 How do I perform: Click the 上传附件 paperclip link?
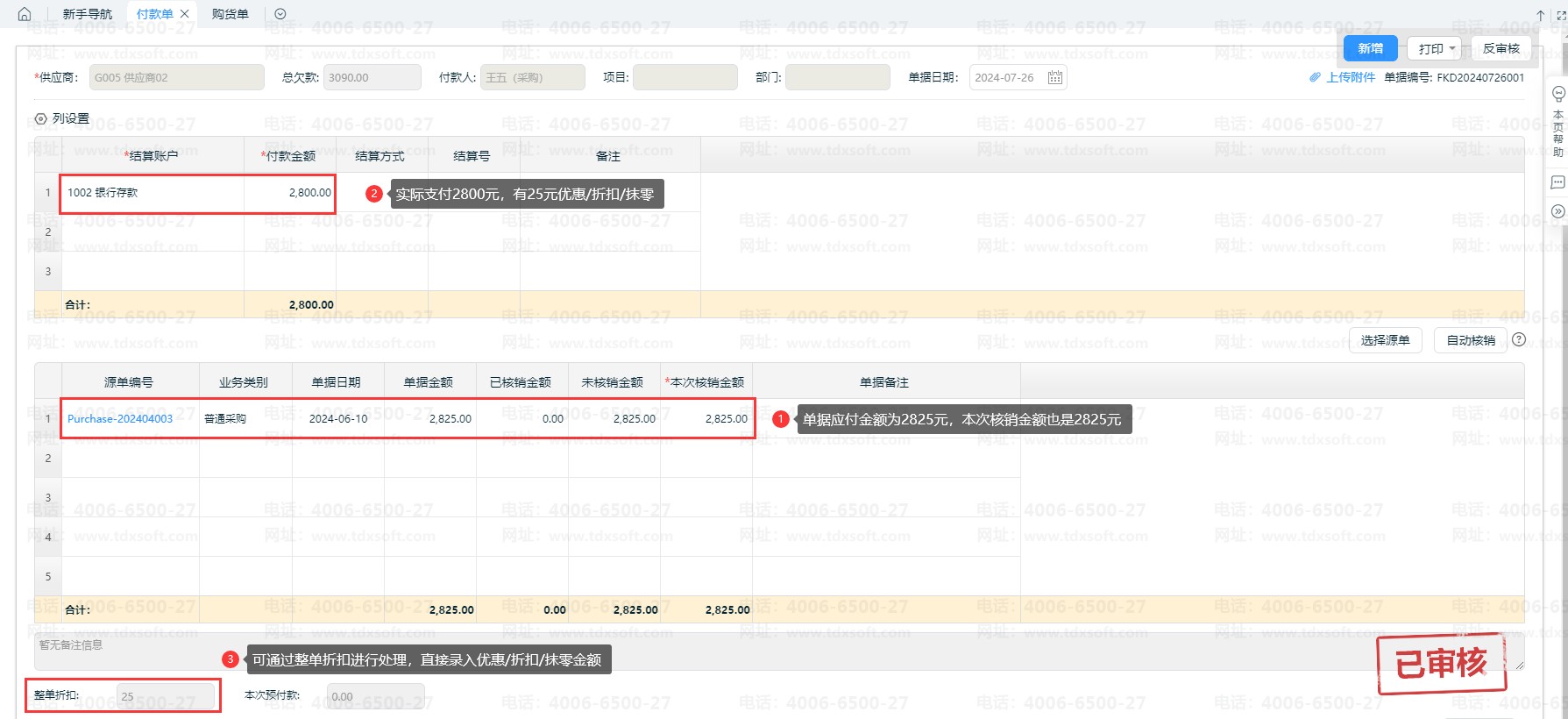point(1342,77)
